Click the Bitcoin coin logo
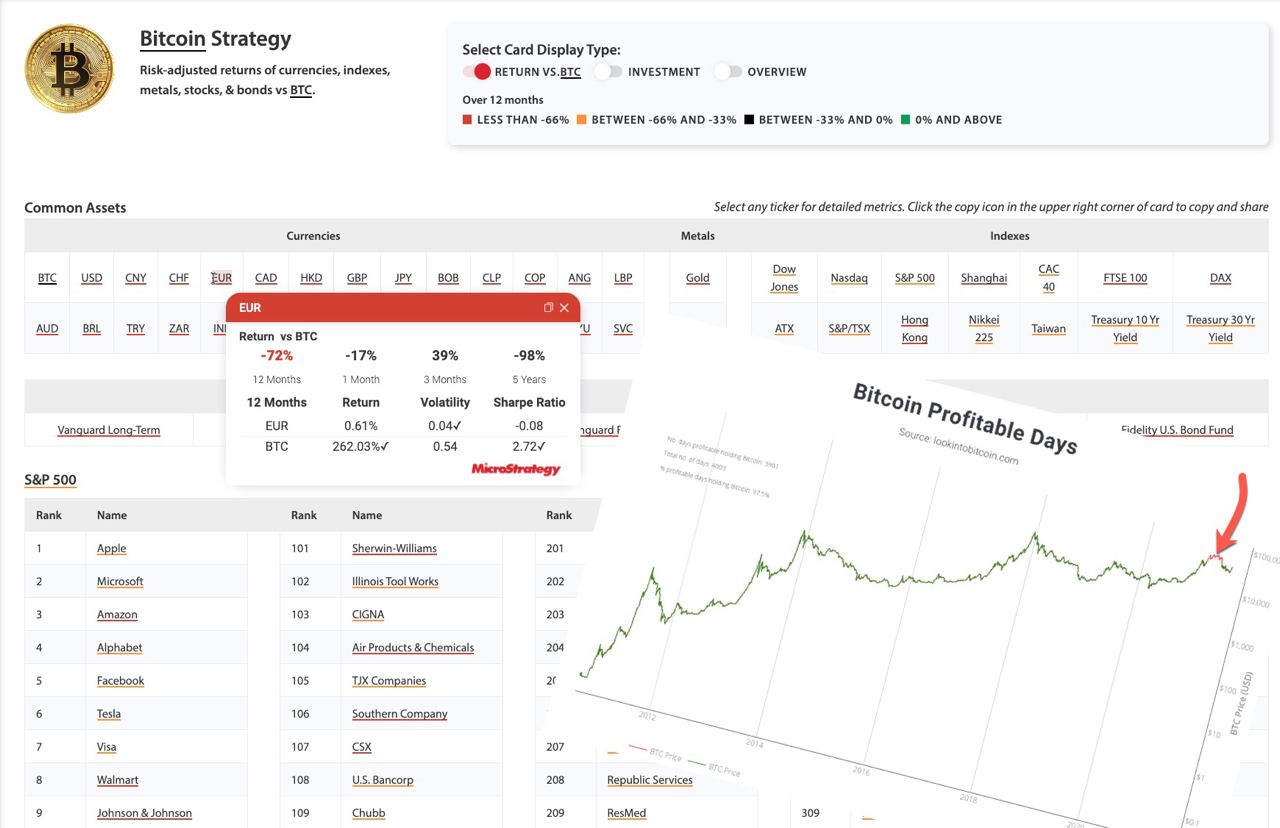The width and height of the screenshot is (1280, 828). click(70, 69)
